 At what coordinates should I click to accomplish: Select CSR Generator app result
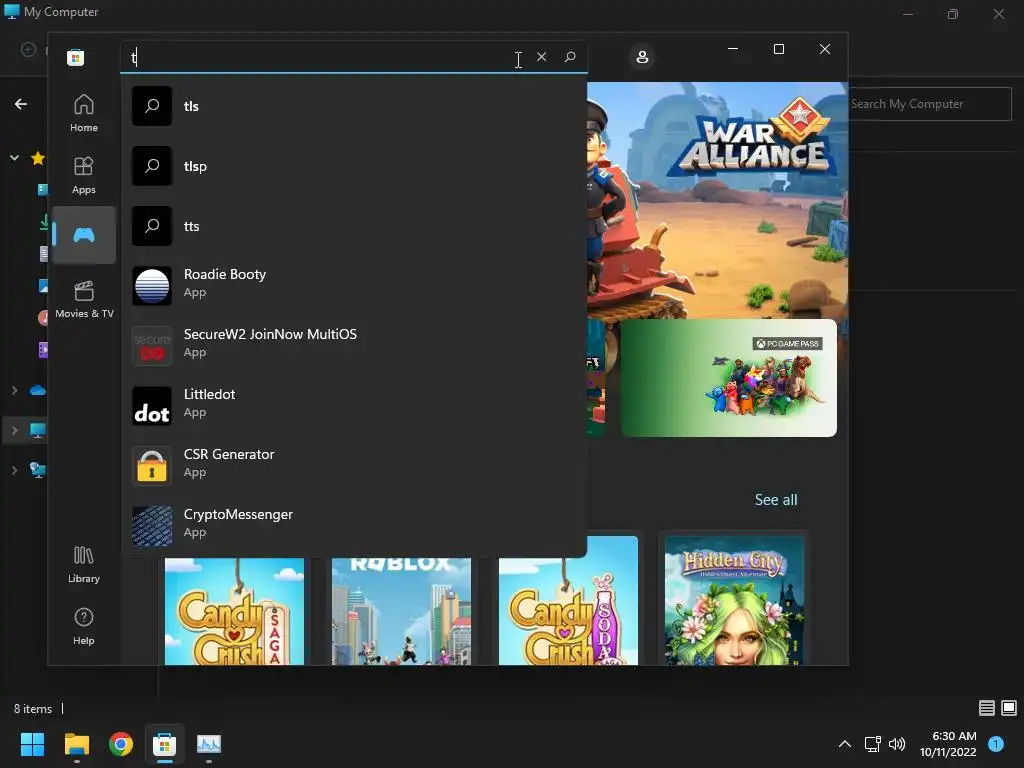pyautogui.click(x=354, y=466)
